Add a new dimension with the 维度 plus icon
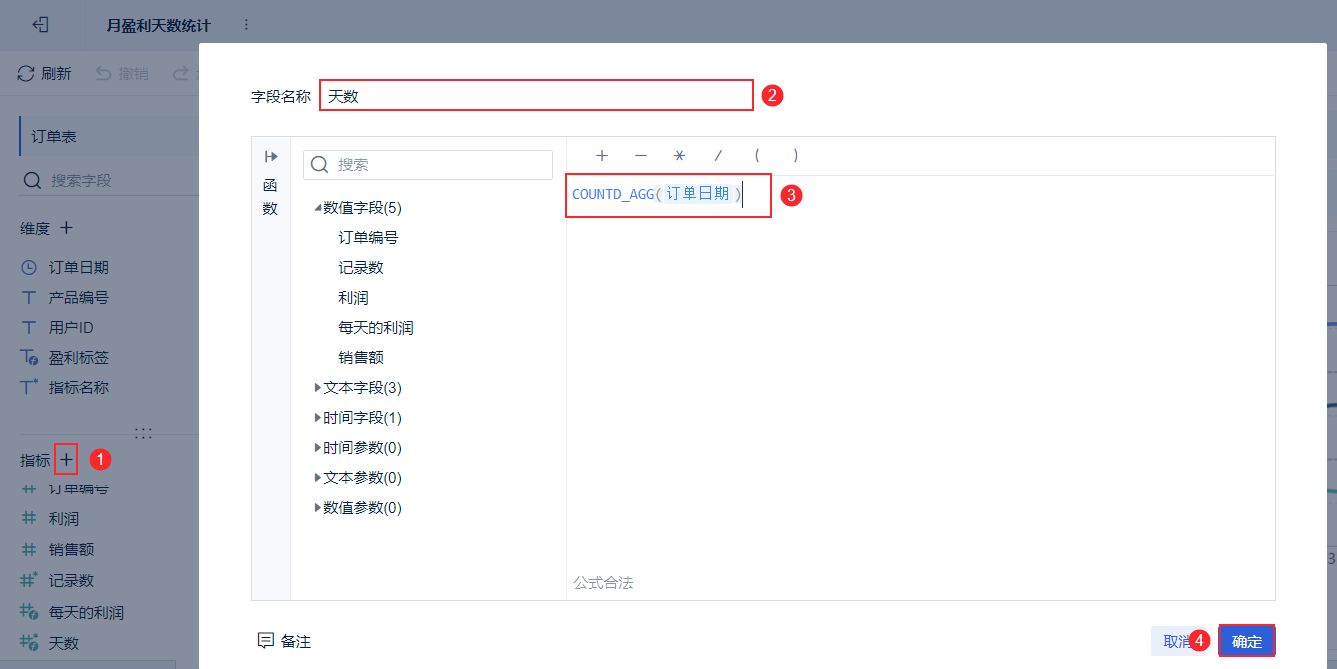Image resolution: width=1337 pixels, height=669 pixels. [66, 228]
